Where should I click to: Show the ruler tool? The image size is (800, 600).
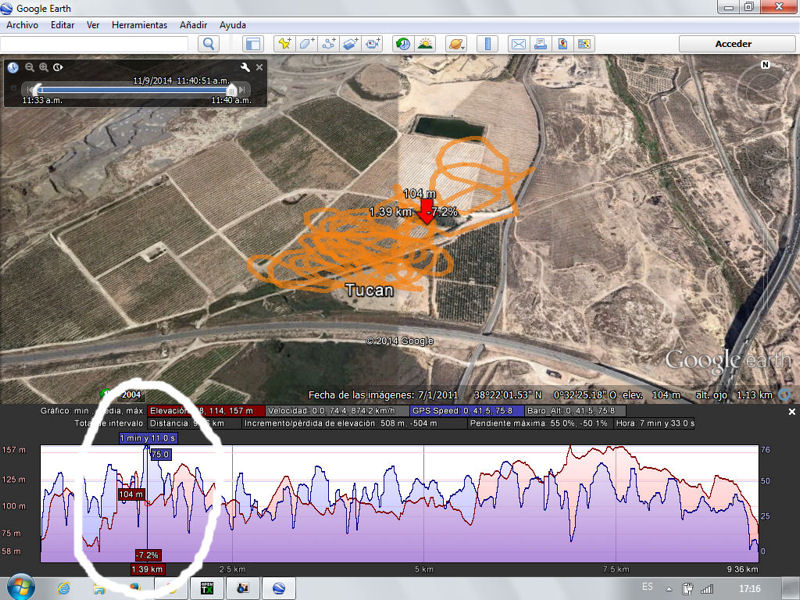coord(487,44)
